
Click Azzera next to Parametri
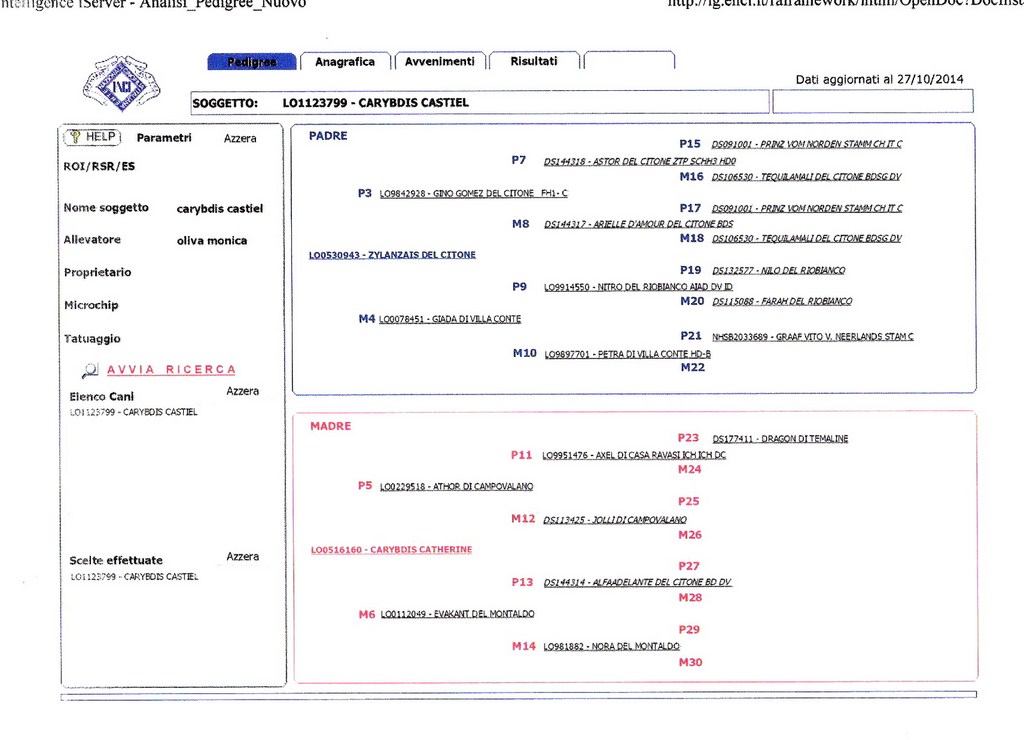click(x=240, y=138)
